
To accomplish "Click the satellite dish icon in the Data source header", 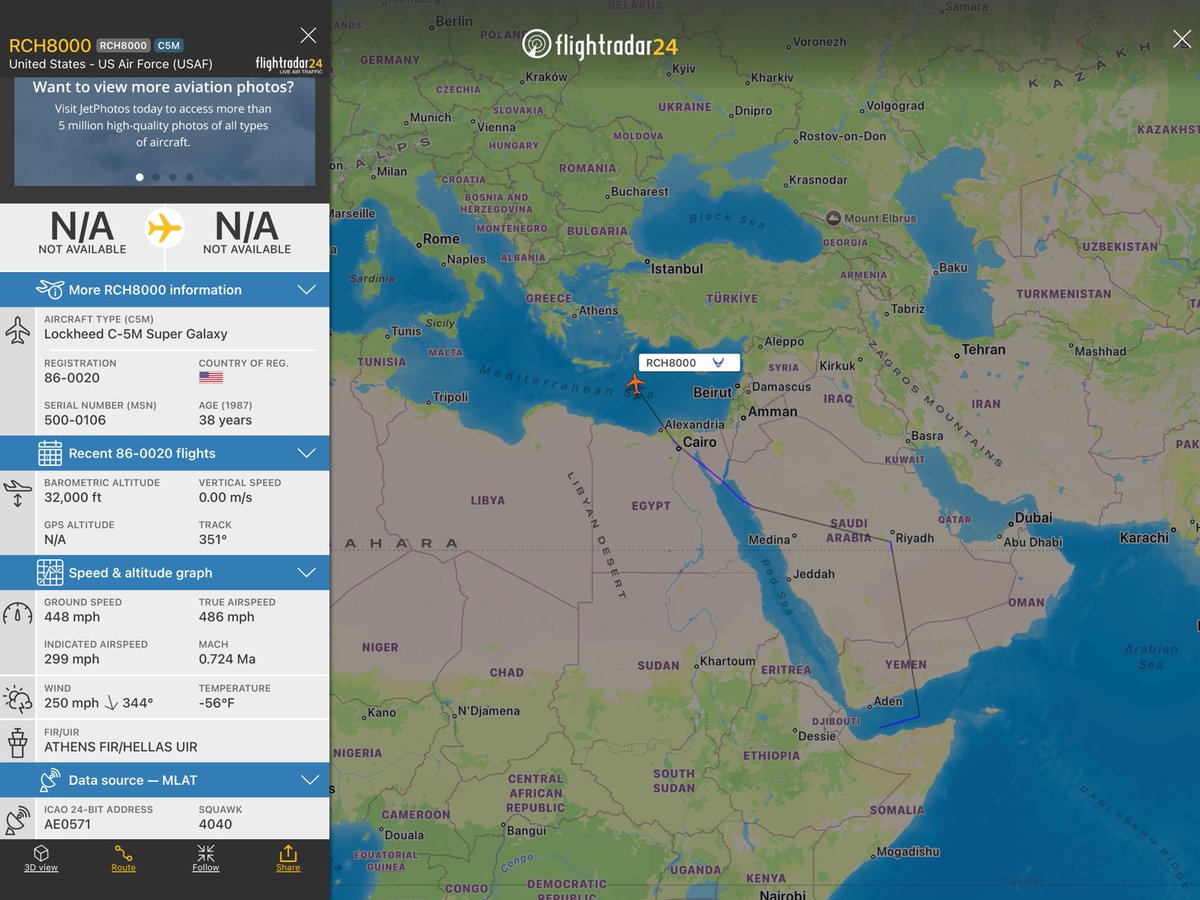I will [x=50, y=780].
